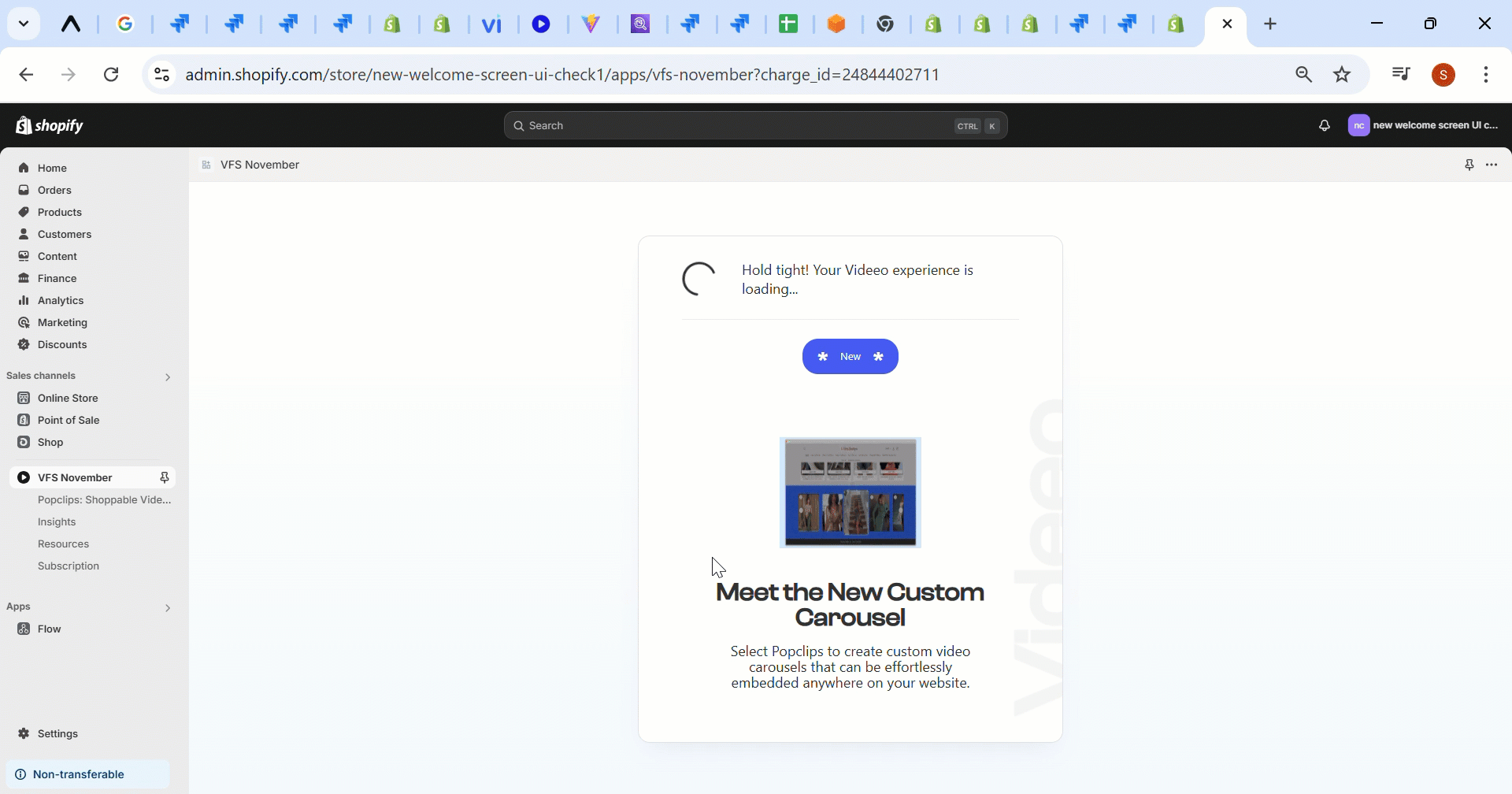
Task: Open the Insights subpage
Action: [x=57, y=521]
